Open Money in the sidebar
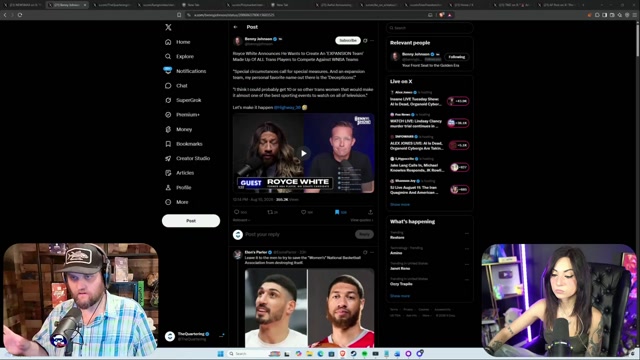 tap(179, 129)
